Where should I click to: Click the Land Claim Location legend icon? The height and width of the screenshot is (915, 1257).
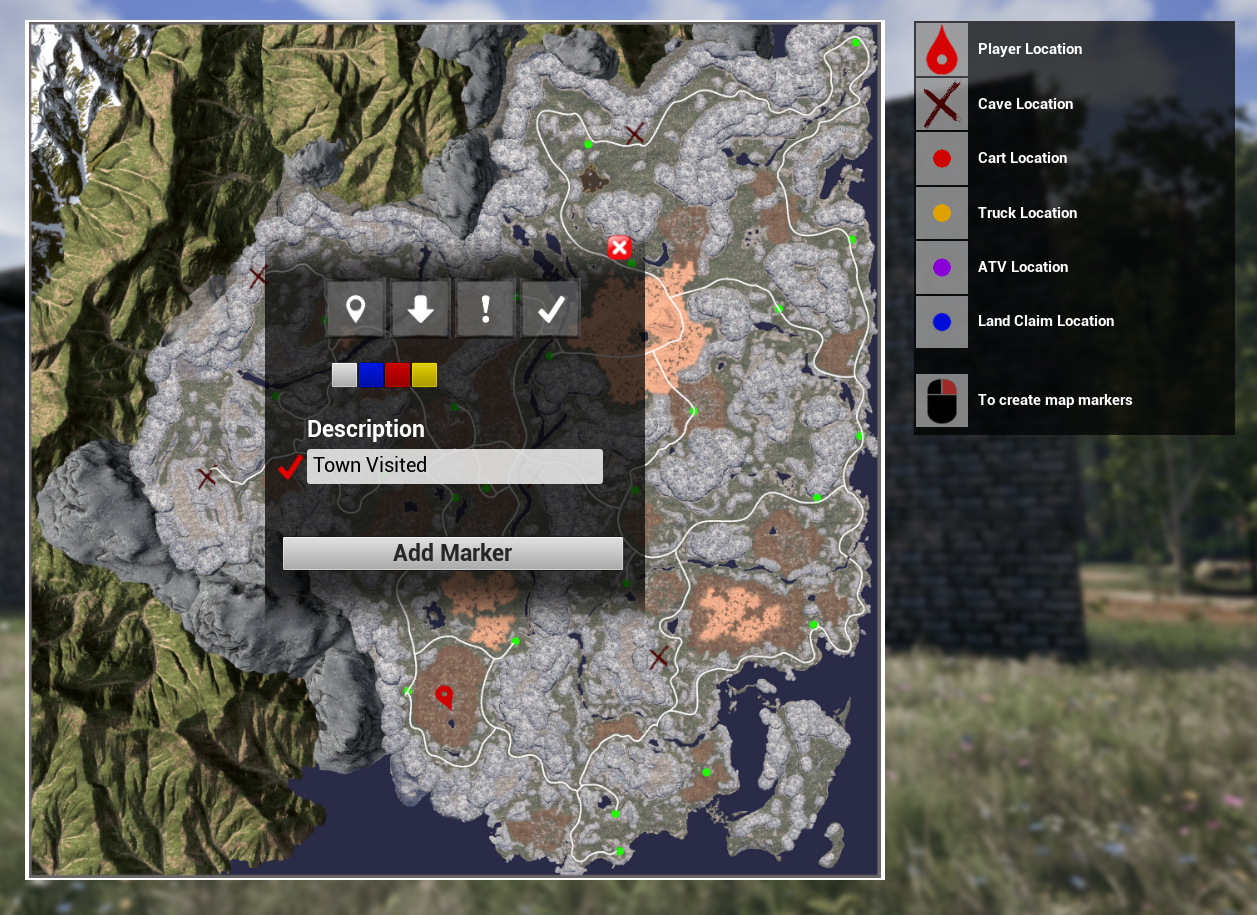[941, 322]
